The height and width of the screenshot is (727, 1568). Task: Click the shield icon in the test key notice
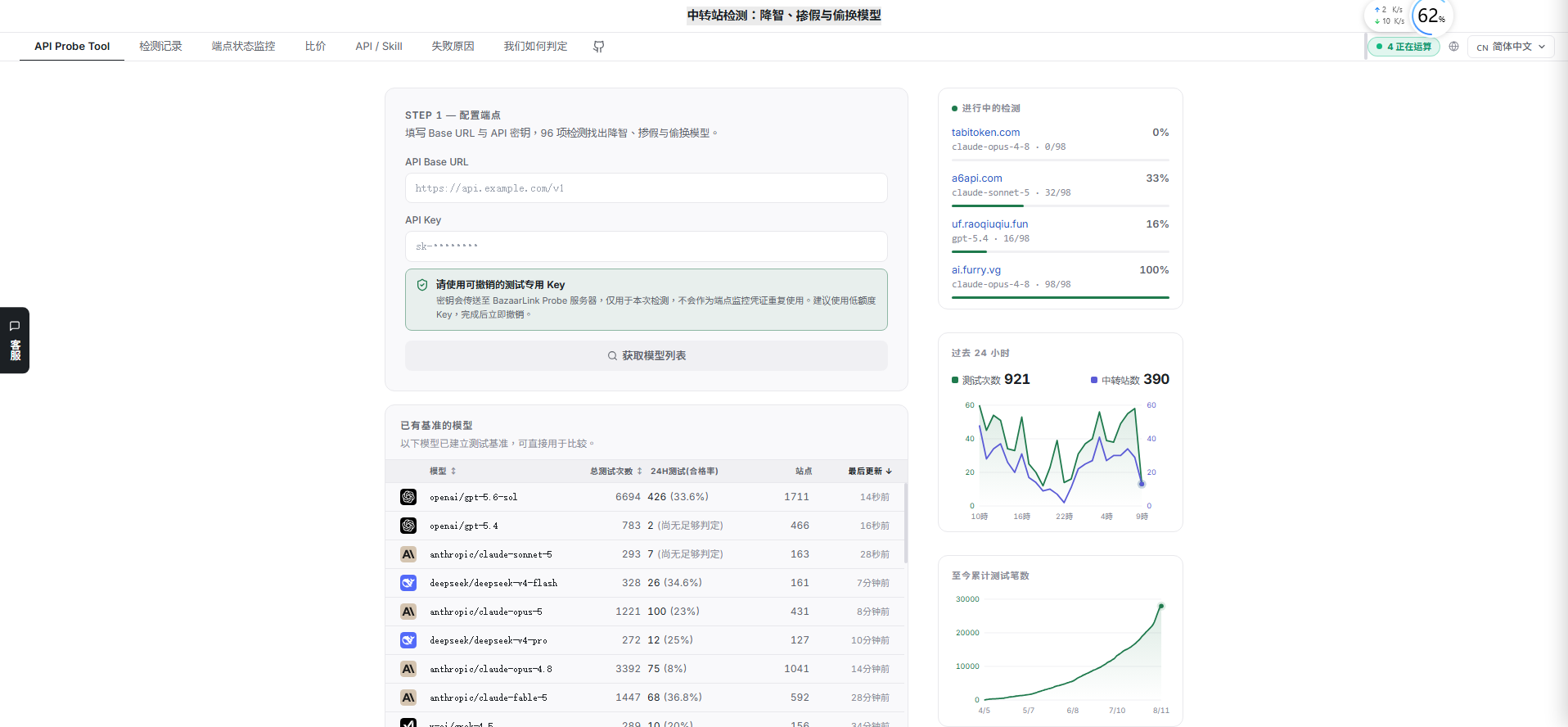[x=422, y=285]
